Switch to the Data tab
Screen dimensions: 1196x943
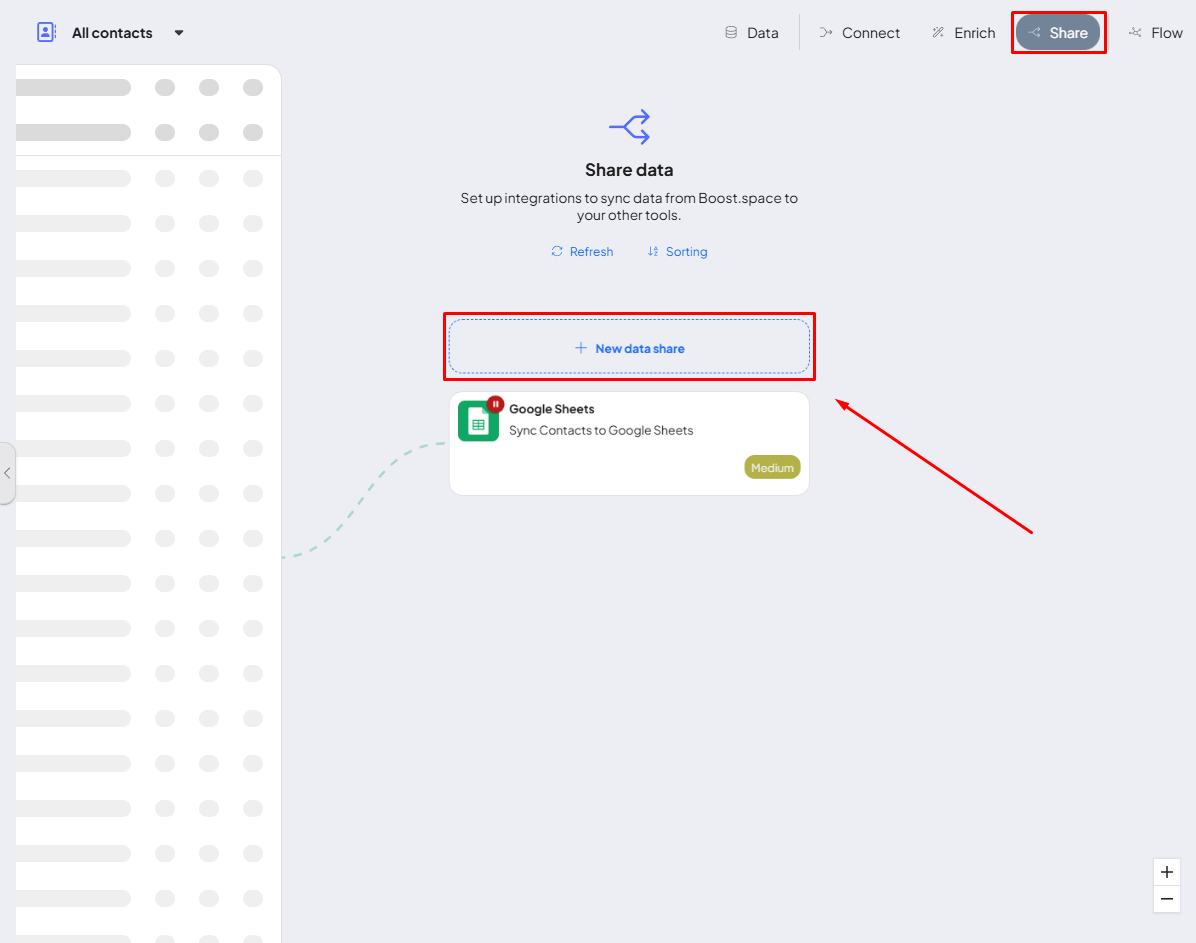click(x=751, y=33)
